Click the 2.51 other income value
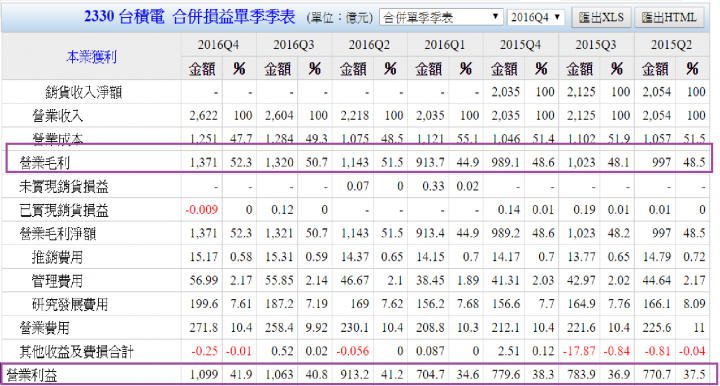The image size is (720, 386). click(509, 351)
